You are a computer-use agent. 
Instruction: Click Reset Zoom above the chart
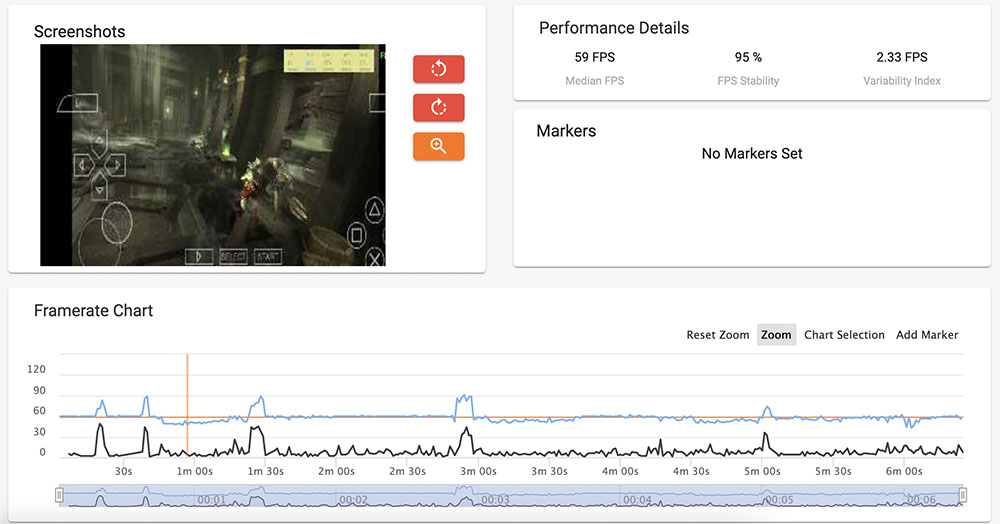click(x=717, y=335)
